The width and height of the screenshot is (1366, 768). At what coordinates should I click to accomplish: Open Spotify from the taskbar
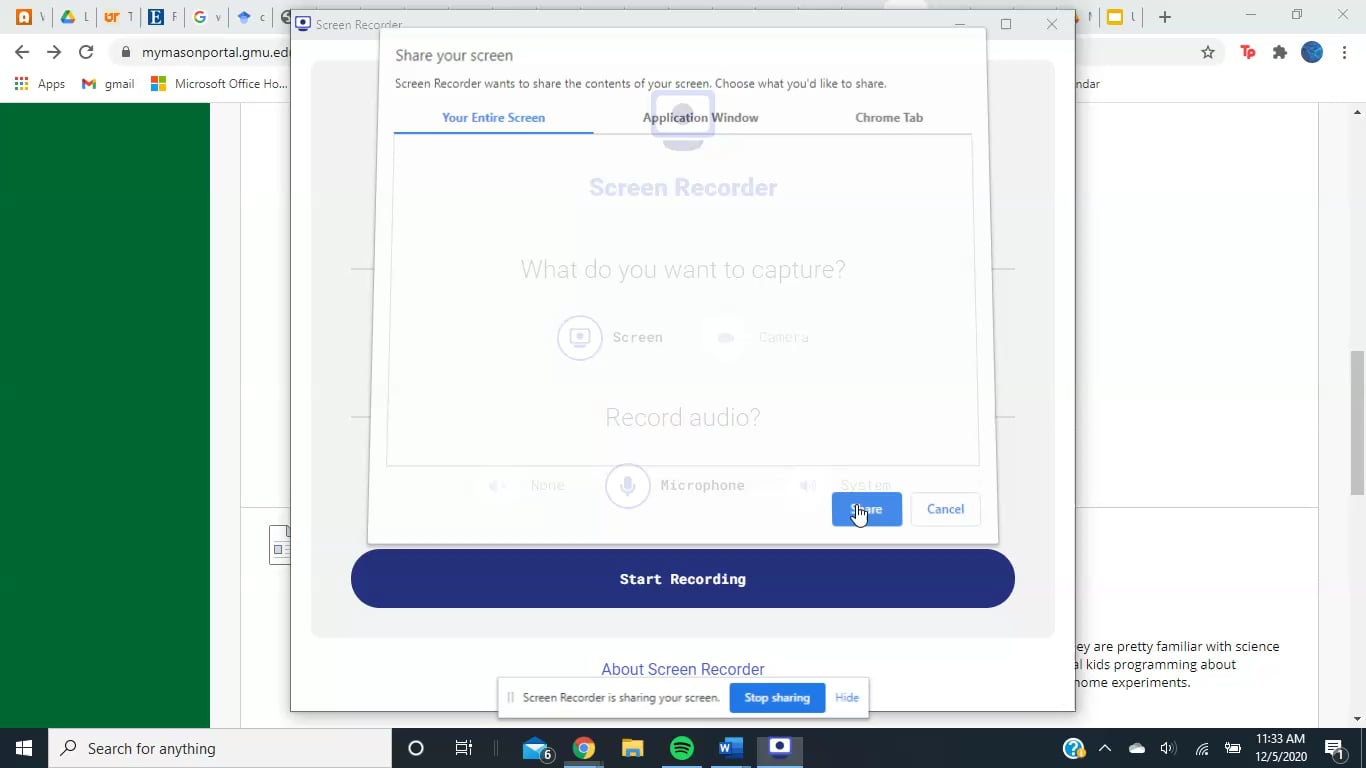[x=682, y=748]
